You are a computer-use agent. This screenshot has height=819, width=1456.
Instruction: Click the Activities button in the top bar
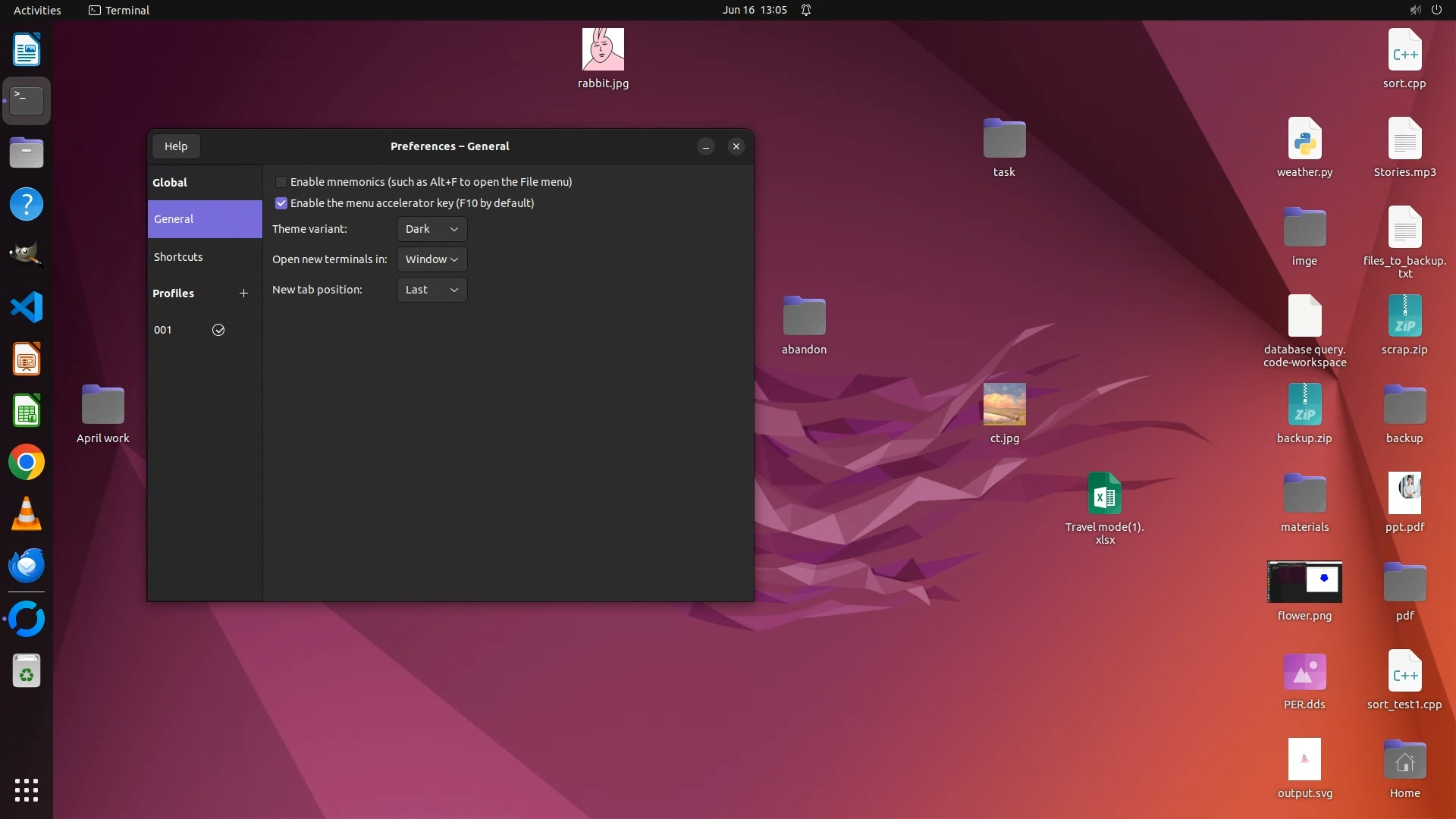click(x=37, y=10)
